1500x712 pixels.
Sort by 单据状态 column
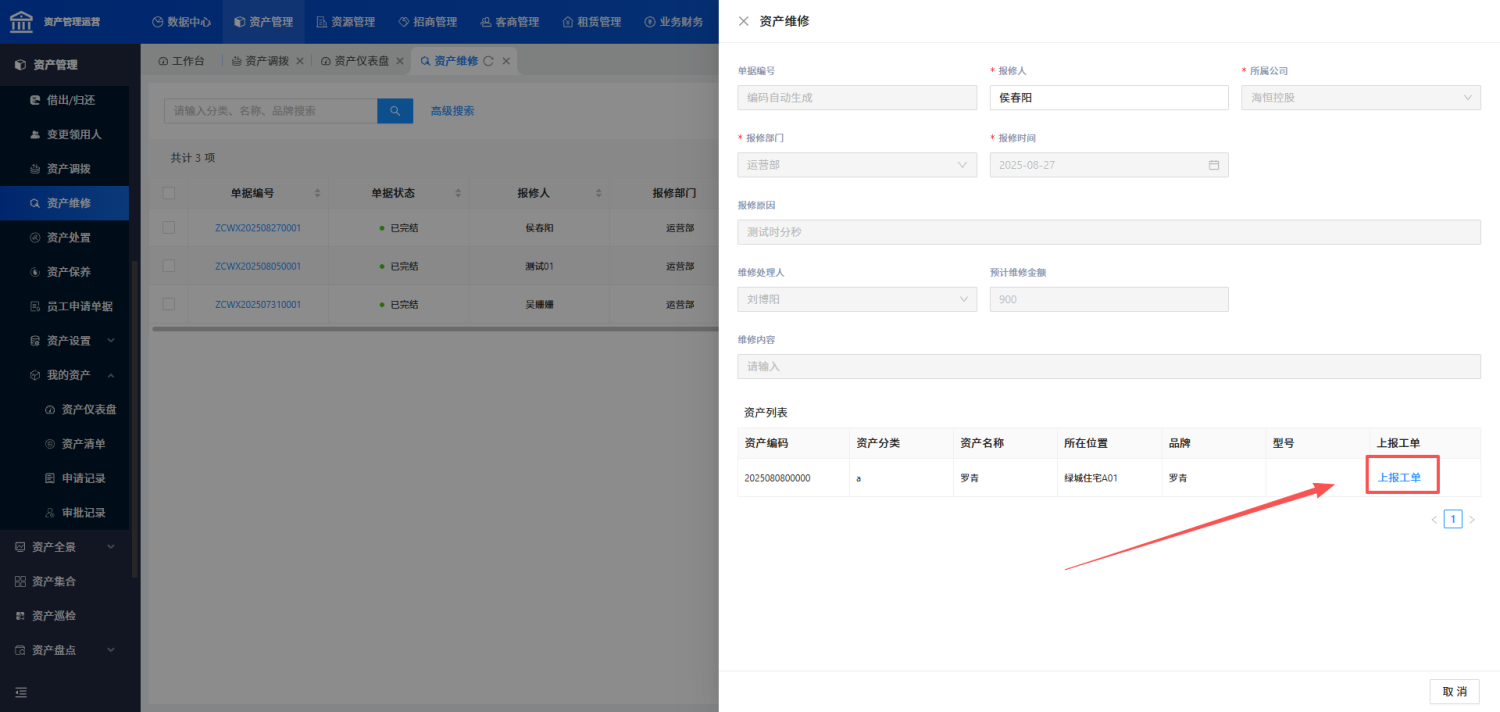coord(459,193)
